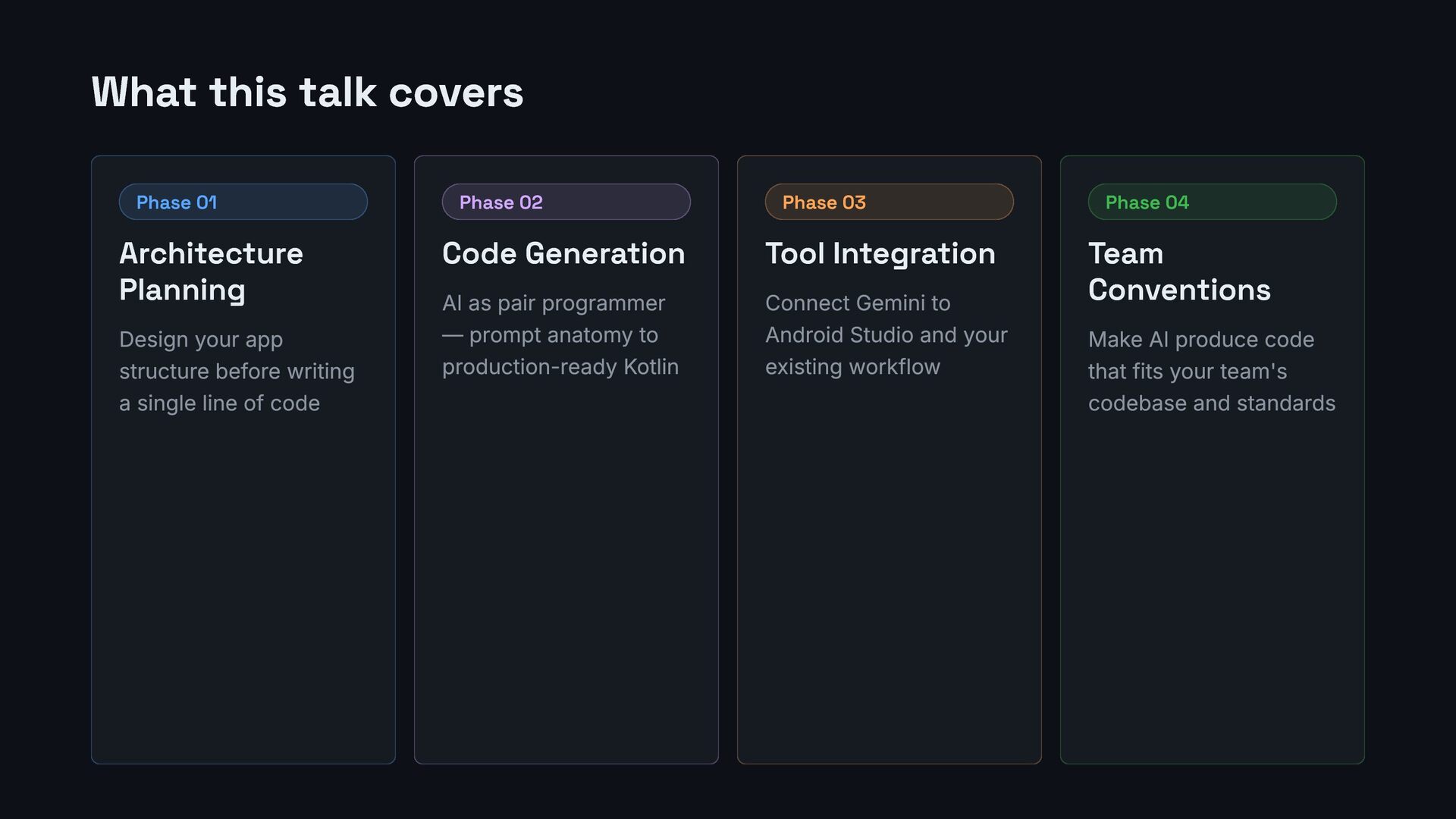This screenshot has height=819, width=1456.
Task: Click the Code Generation heading
Action: tap(563, 253)
